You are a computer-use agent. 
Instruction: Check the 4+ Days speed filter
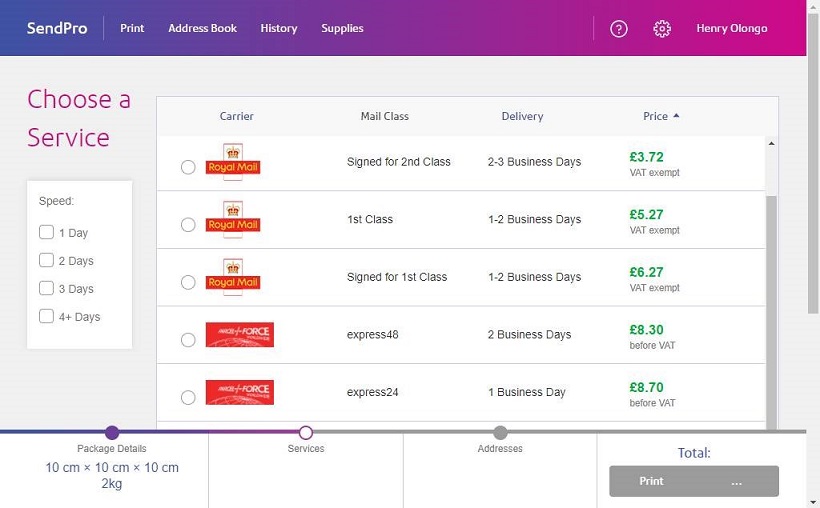click(x=47, y=316)
